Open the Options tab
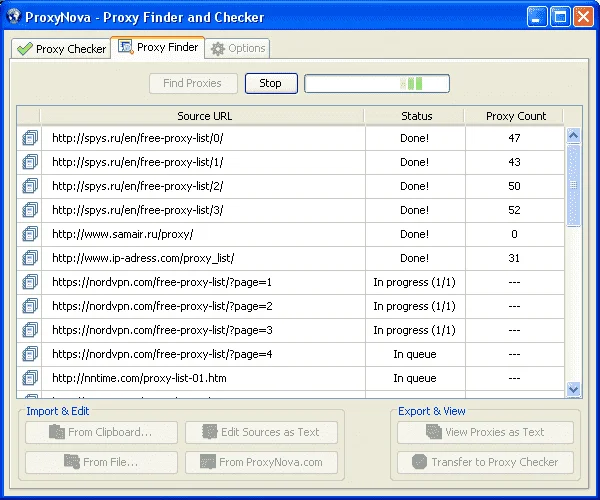 click(x=237, y=49)
